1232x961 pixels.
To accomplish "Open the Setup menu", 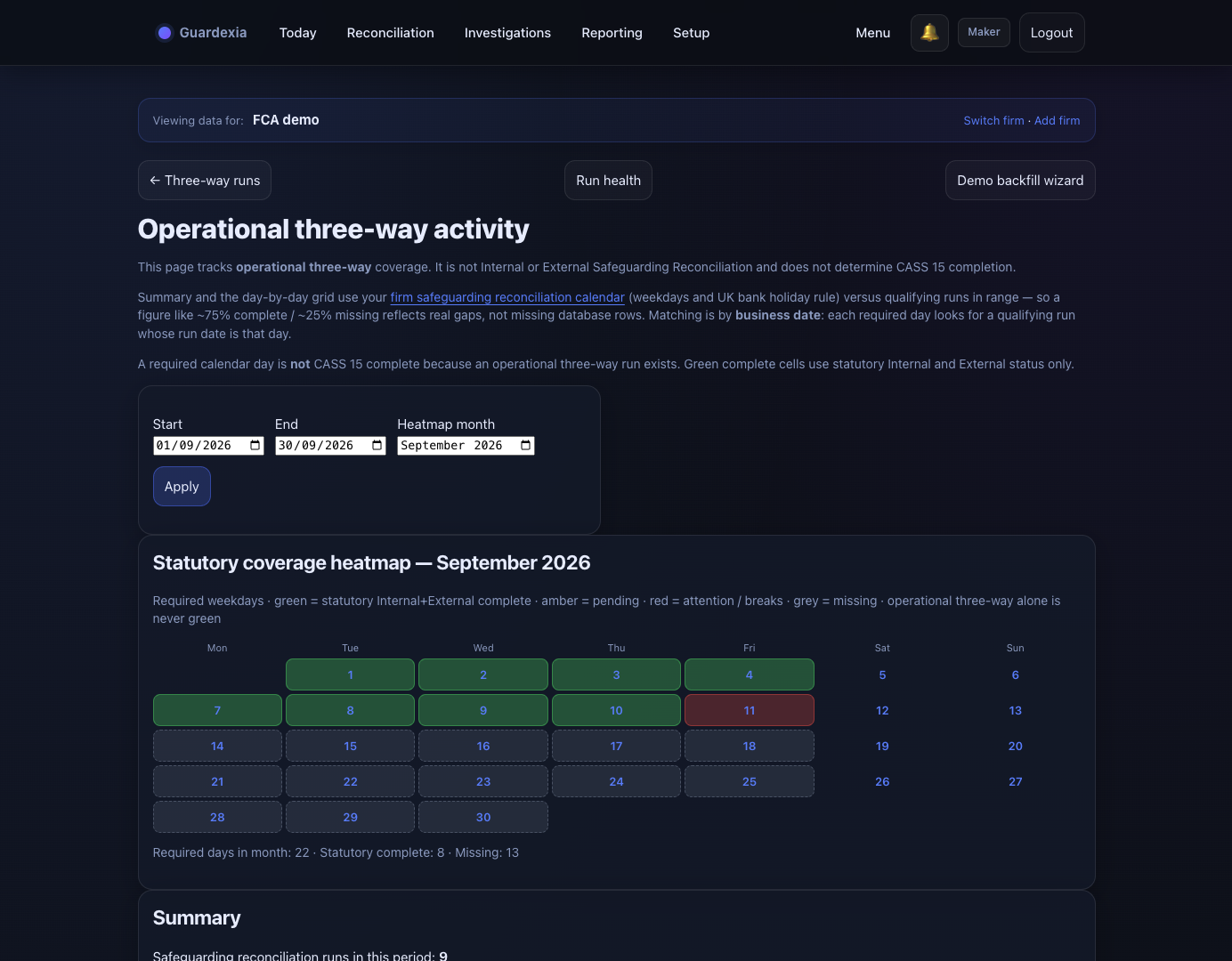I will coord(692,33).
